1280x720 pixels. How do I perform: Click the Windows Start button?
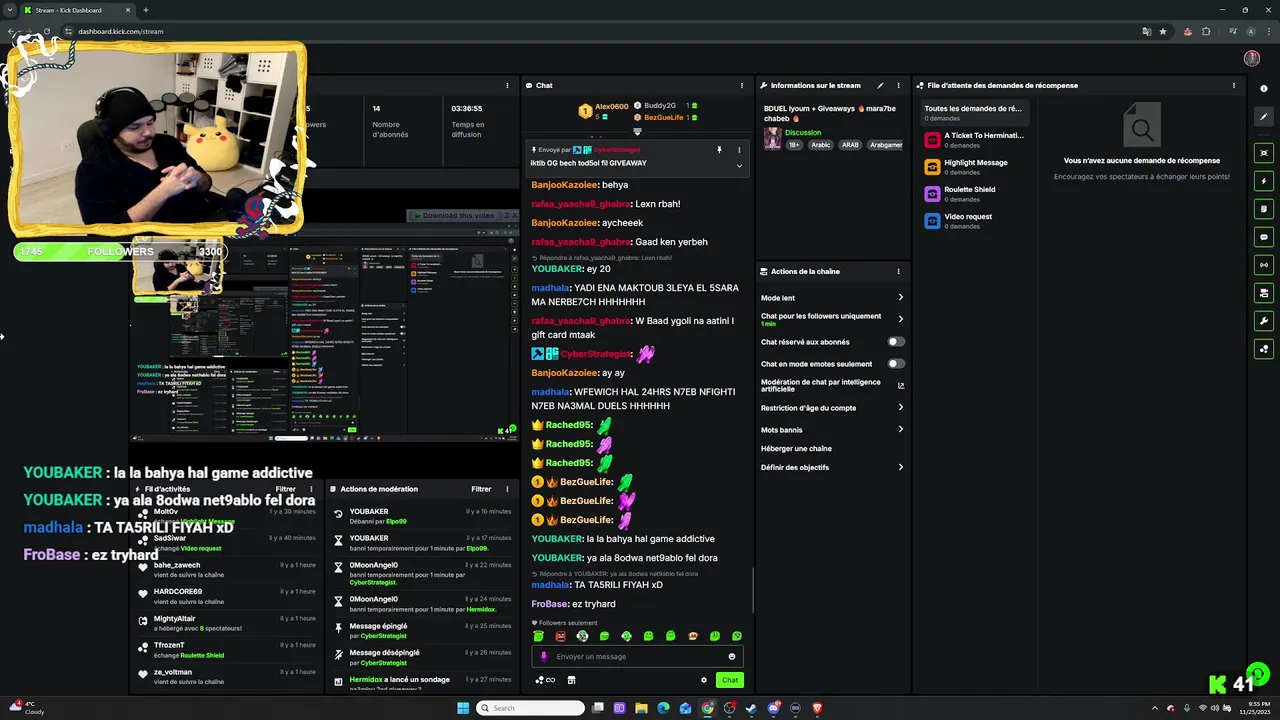point(463,708)
